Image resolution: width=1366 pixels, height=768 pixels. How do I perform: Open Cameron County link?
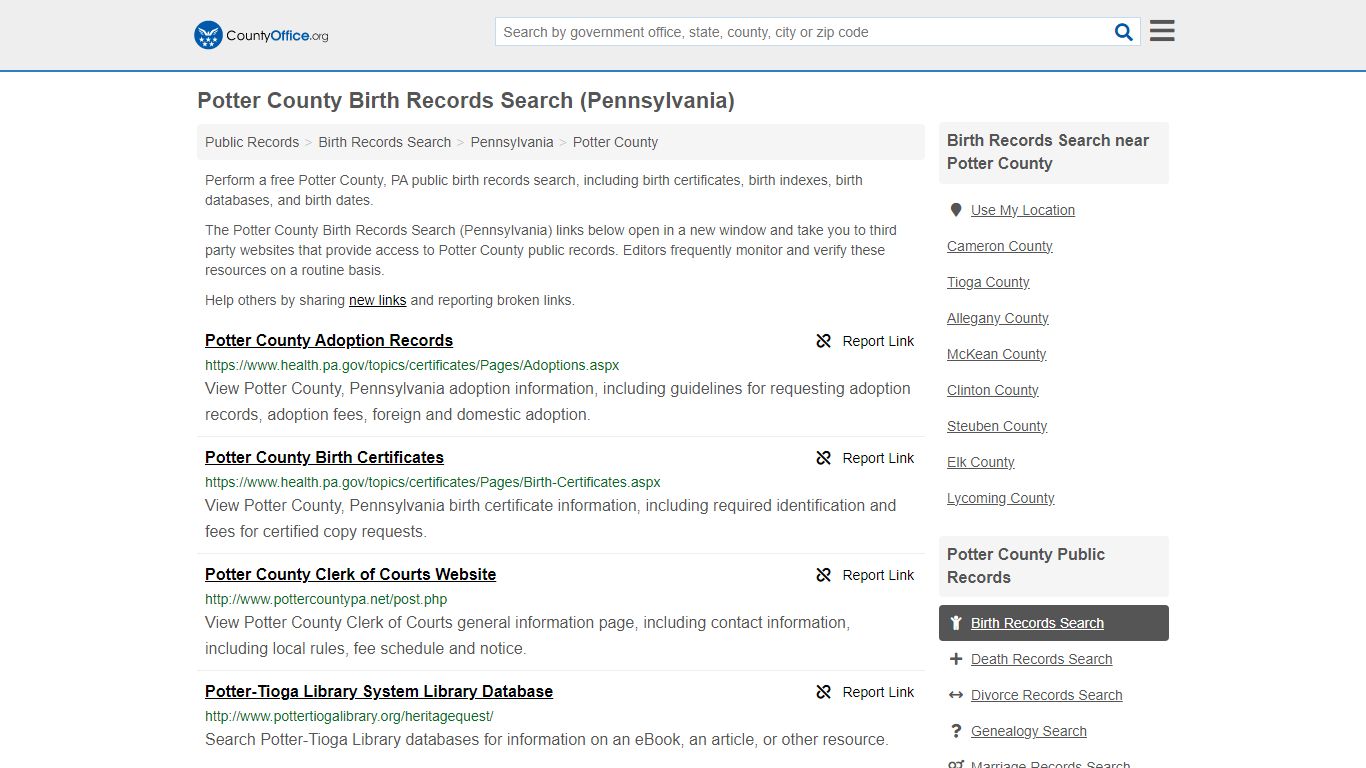pyautogui.click(x=1000, y=246)
